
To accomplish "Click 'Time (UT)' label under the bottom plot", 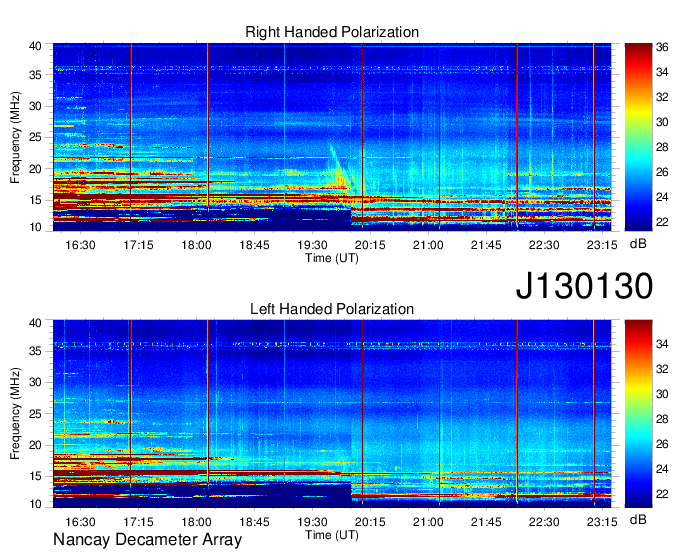I will point(332,535).
